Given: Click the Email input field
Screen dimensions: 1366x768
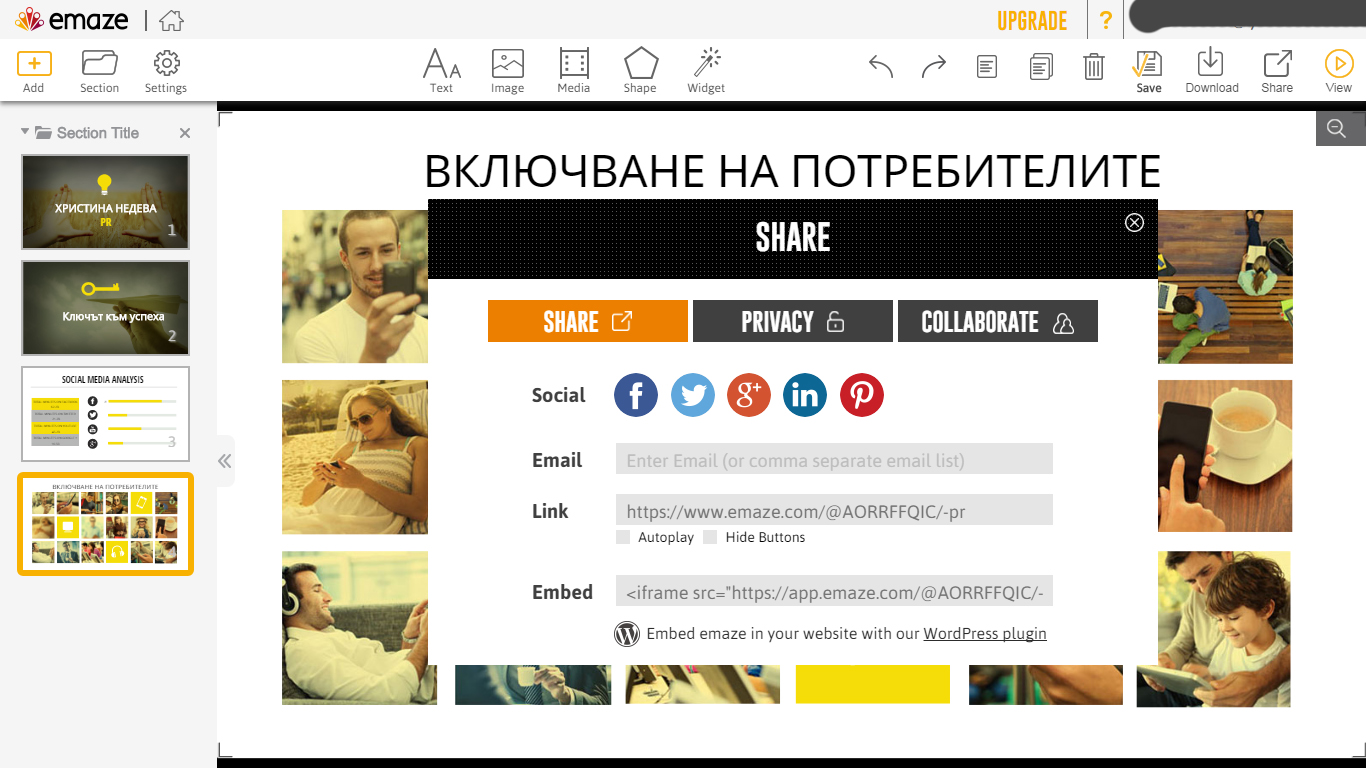Looking at the screenshot, I should [x=834, y=459].
